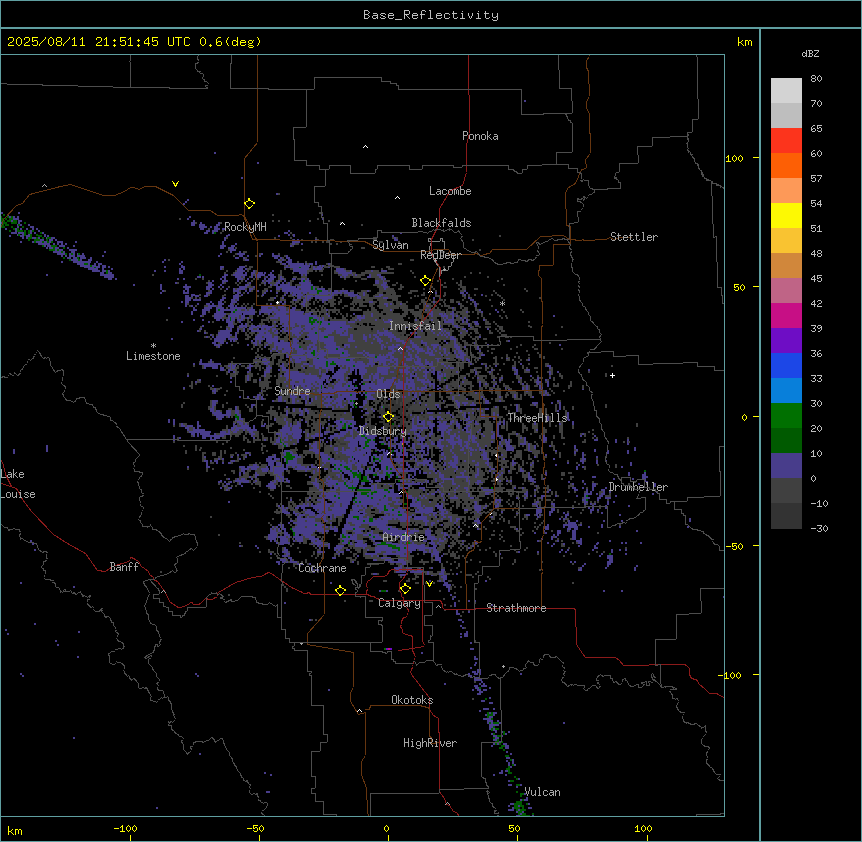Click the Blackfalds city label
The width and height of the screenshot is (862, 842).
click(441, 223)
